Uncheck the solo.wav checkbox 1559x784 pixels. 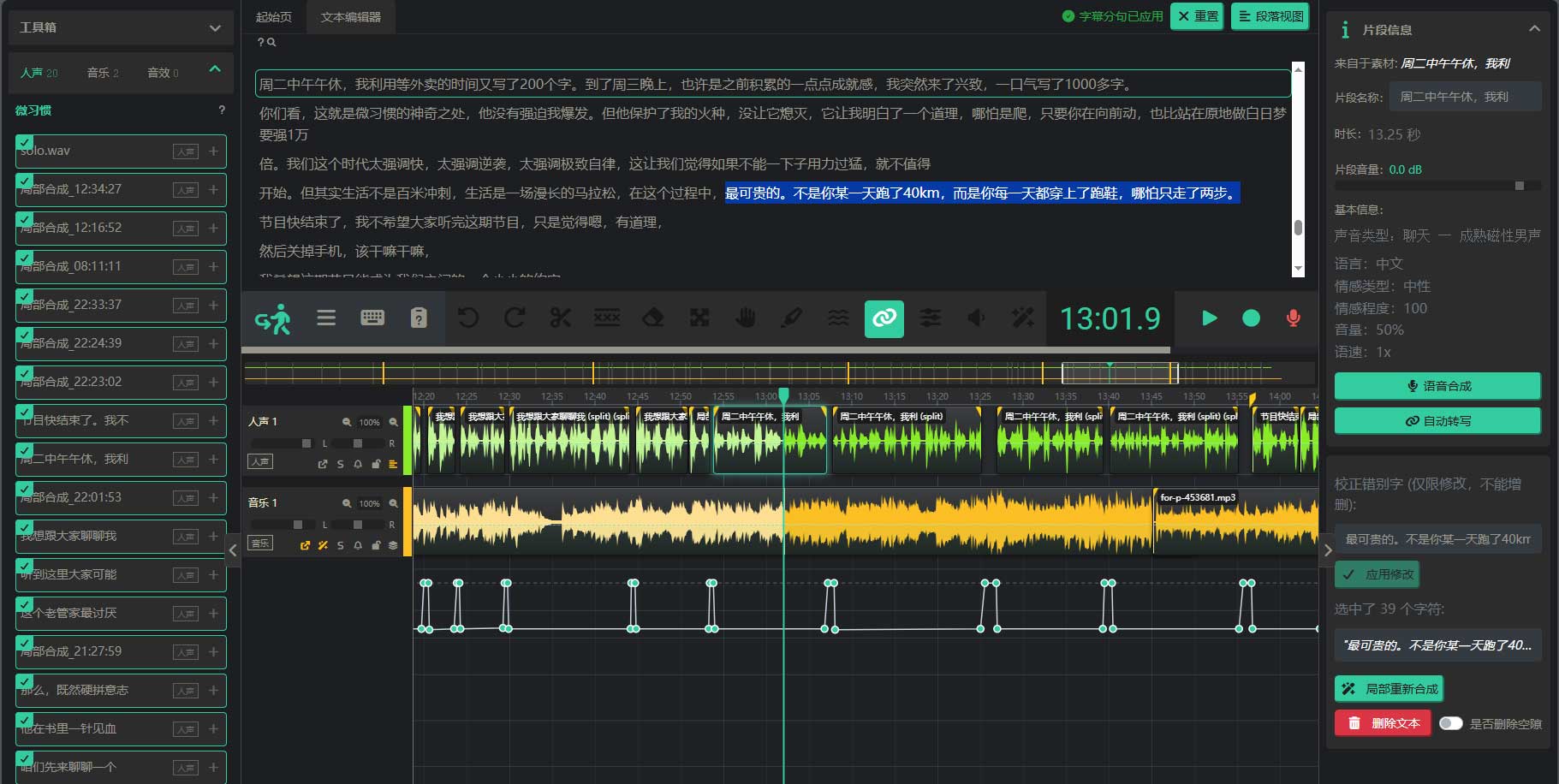25,143
